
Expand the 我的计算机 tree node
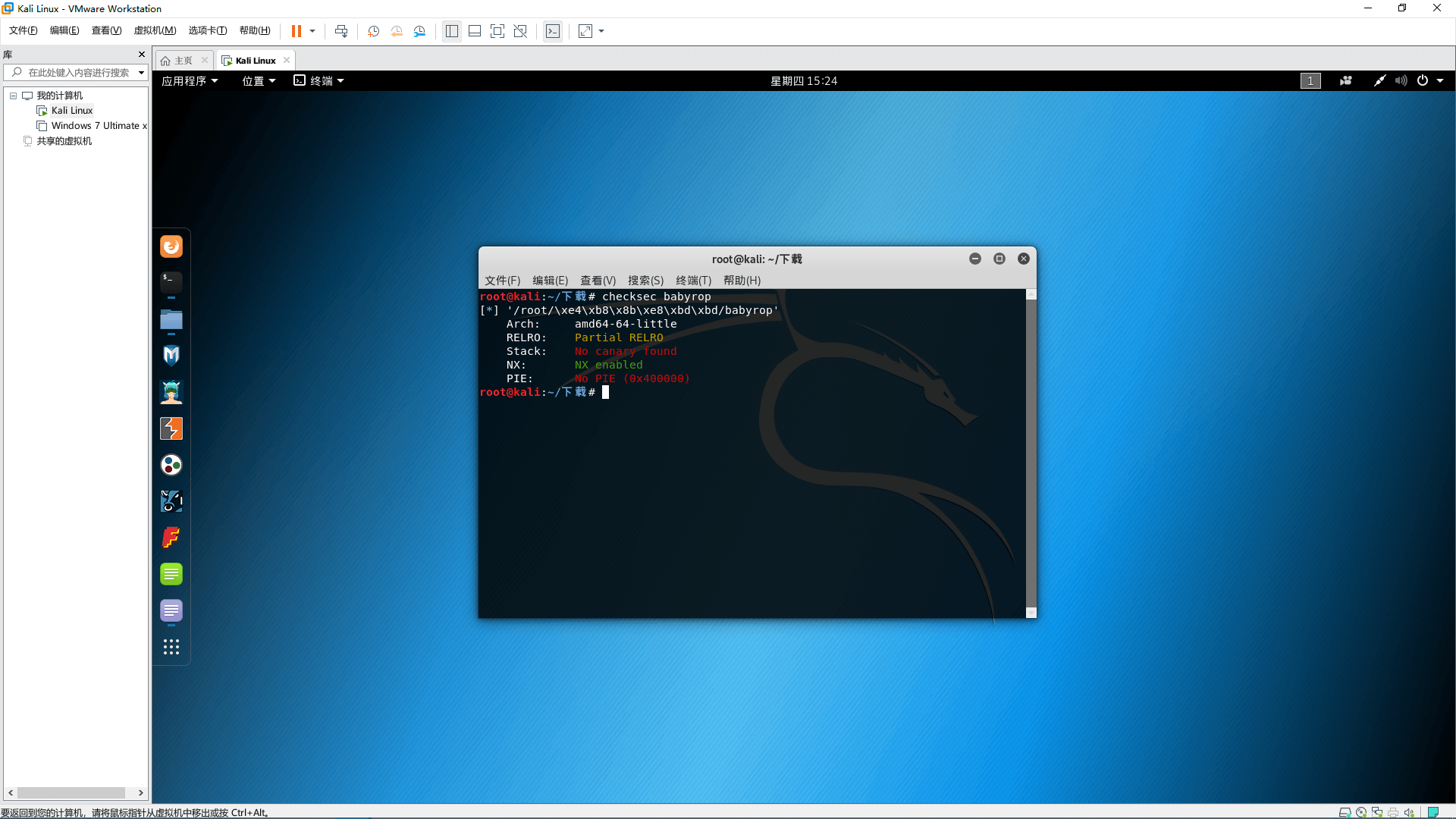(12, 95)
